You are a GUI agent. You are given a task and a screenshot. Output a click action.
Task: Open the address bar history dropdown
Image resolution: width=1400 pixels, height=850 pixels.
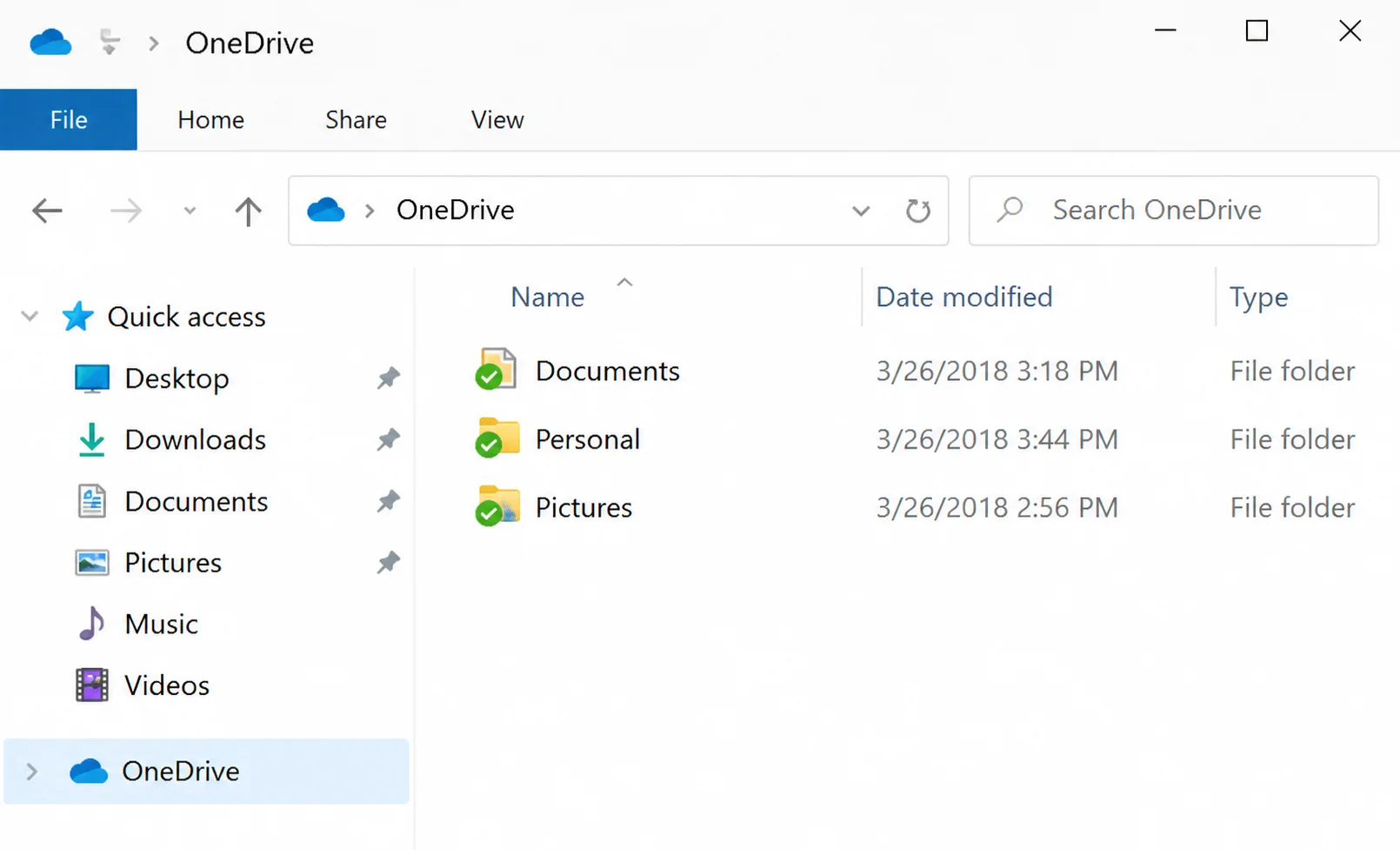(861, 211)
